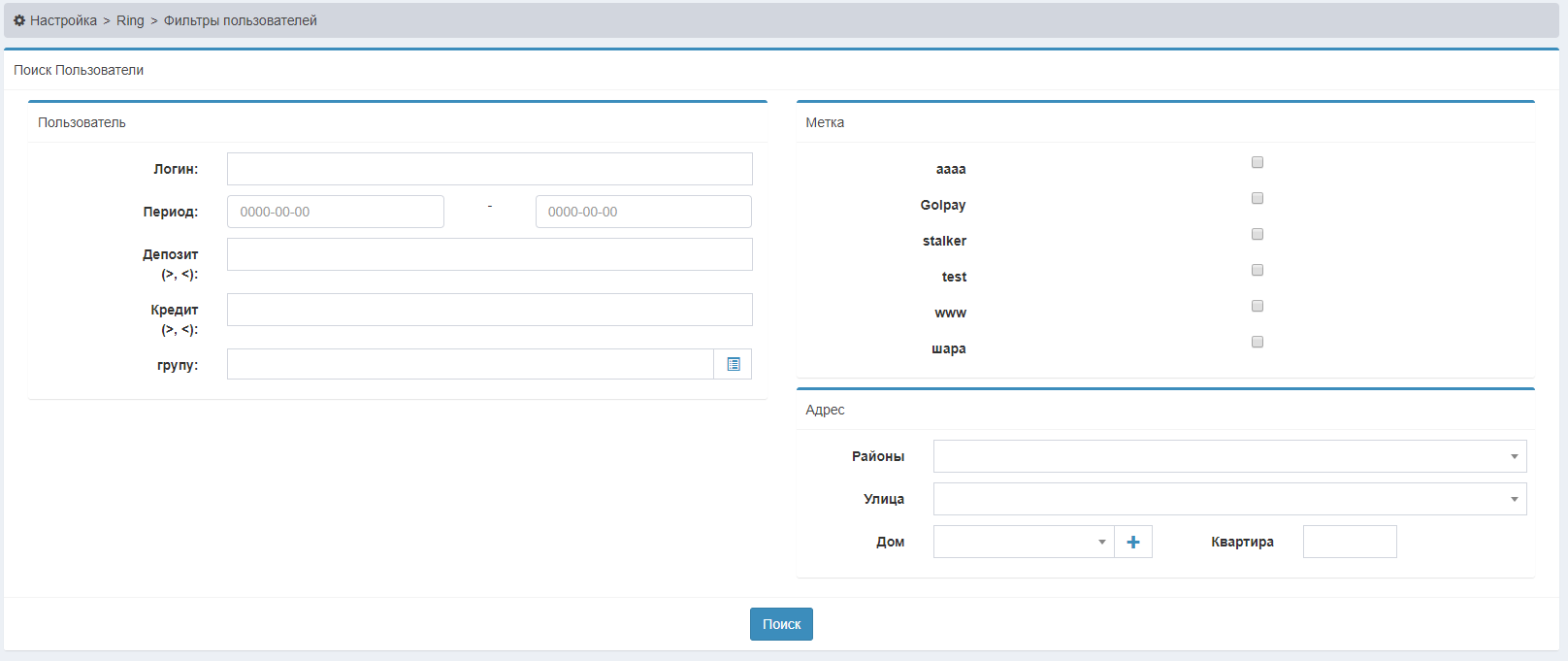
Task: Open the group list picker icon
Action: tap(734, 364)
